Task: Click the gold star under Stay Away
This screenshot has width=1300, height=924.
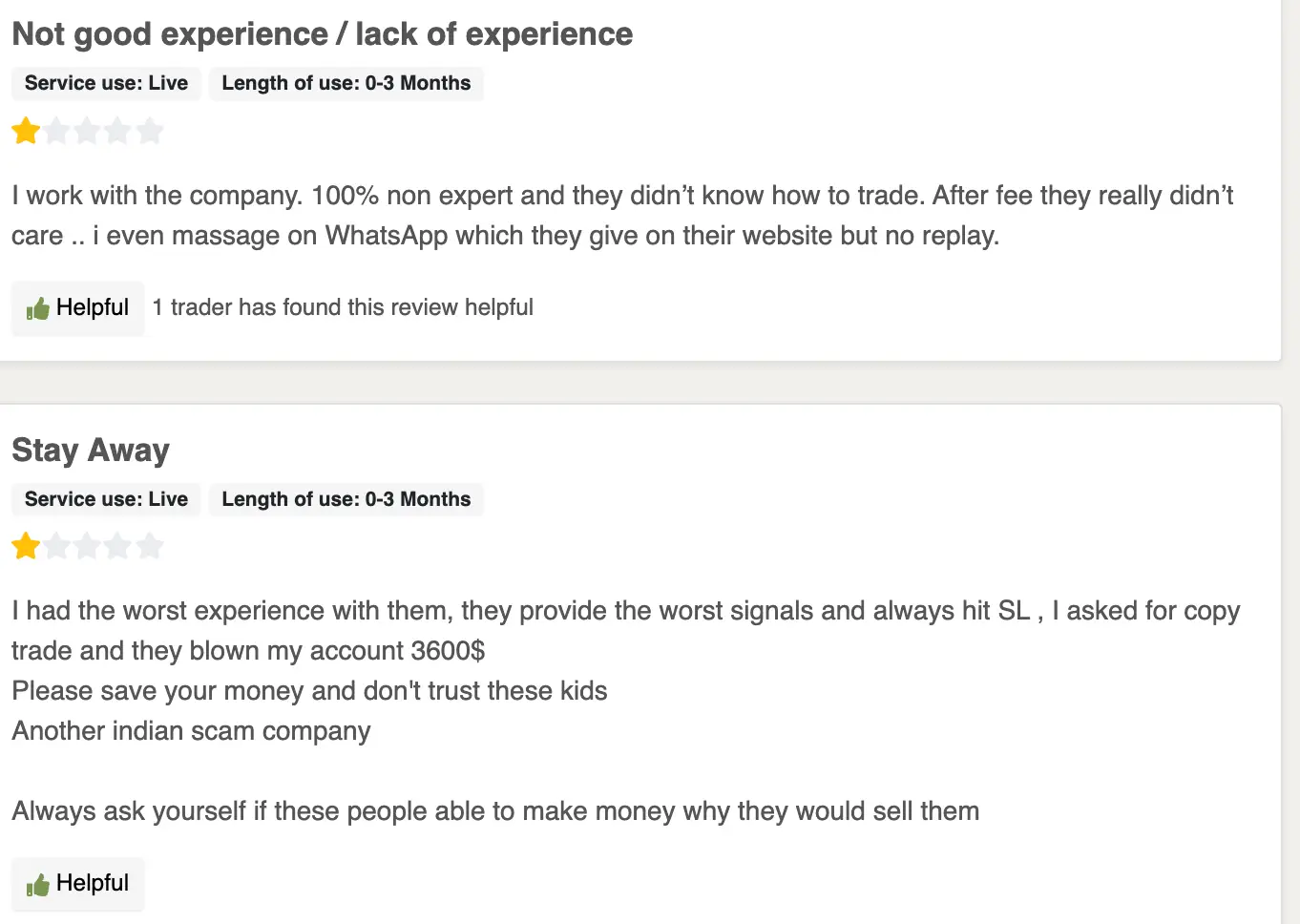Action: (26, 547)
